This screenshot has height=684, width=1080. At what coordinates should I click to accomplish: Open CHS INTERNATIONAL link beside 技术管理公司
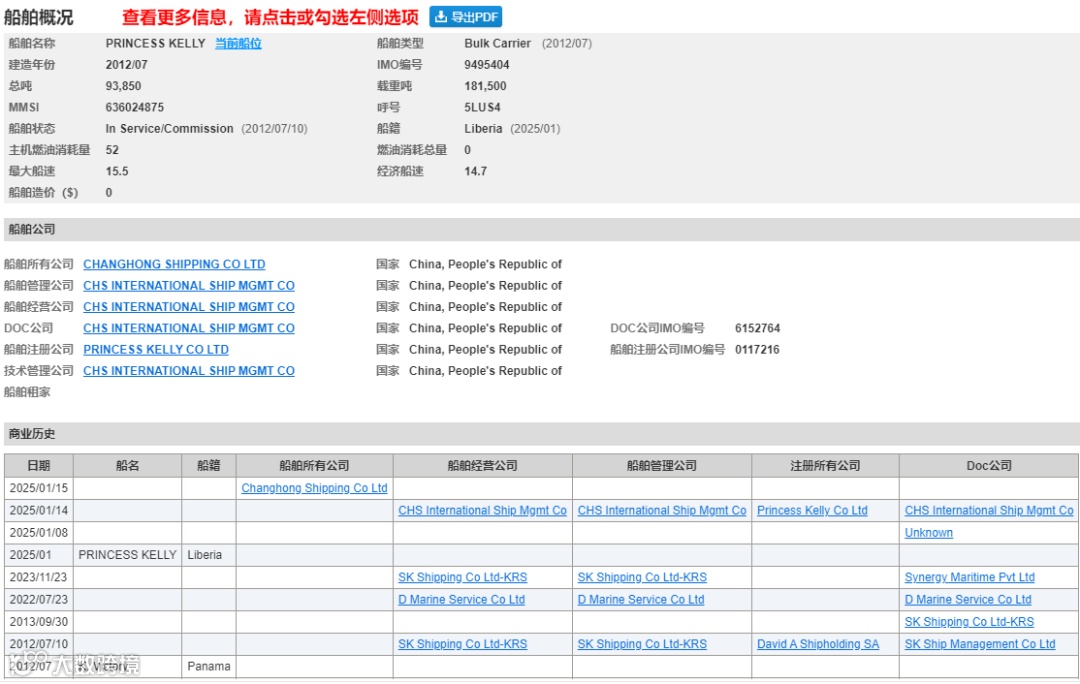(189, 371)
